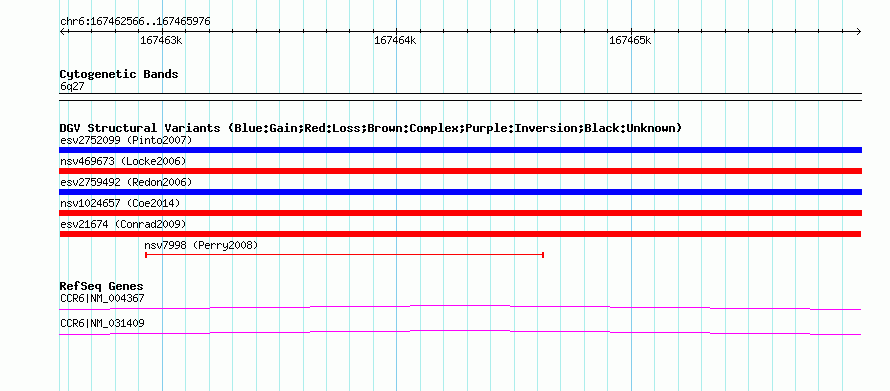The width and height of the screenshot is (890, 391).
Task: Click the nsv7998 (Perry2008) label
Action: (x=201, y=245)
